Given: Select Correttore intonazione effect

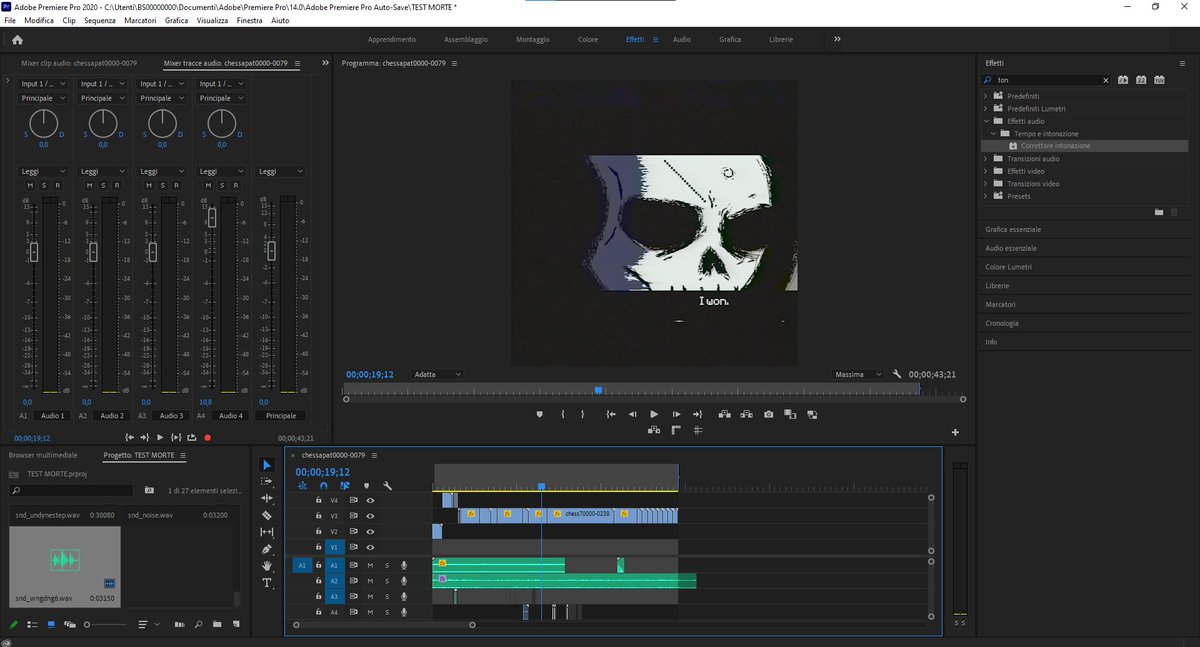Looking at the screenshot, I should [1056, 146].
